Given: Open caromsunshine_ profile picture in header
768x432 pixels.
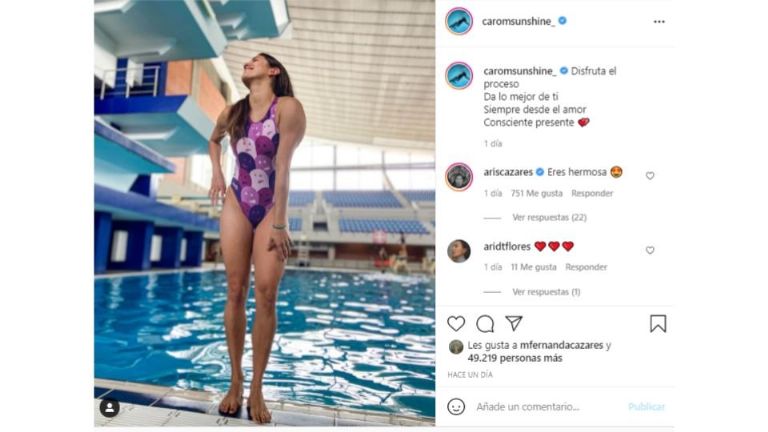Looking at the screenshot, I should click(x=459, y=21).
